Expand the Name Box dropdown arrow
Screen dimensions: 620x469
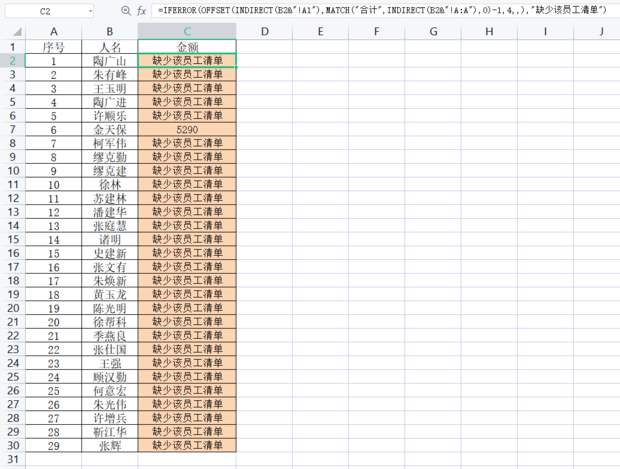(91, 11)
